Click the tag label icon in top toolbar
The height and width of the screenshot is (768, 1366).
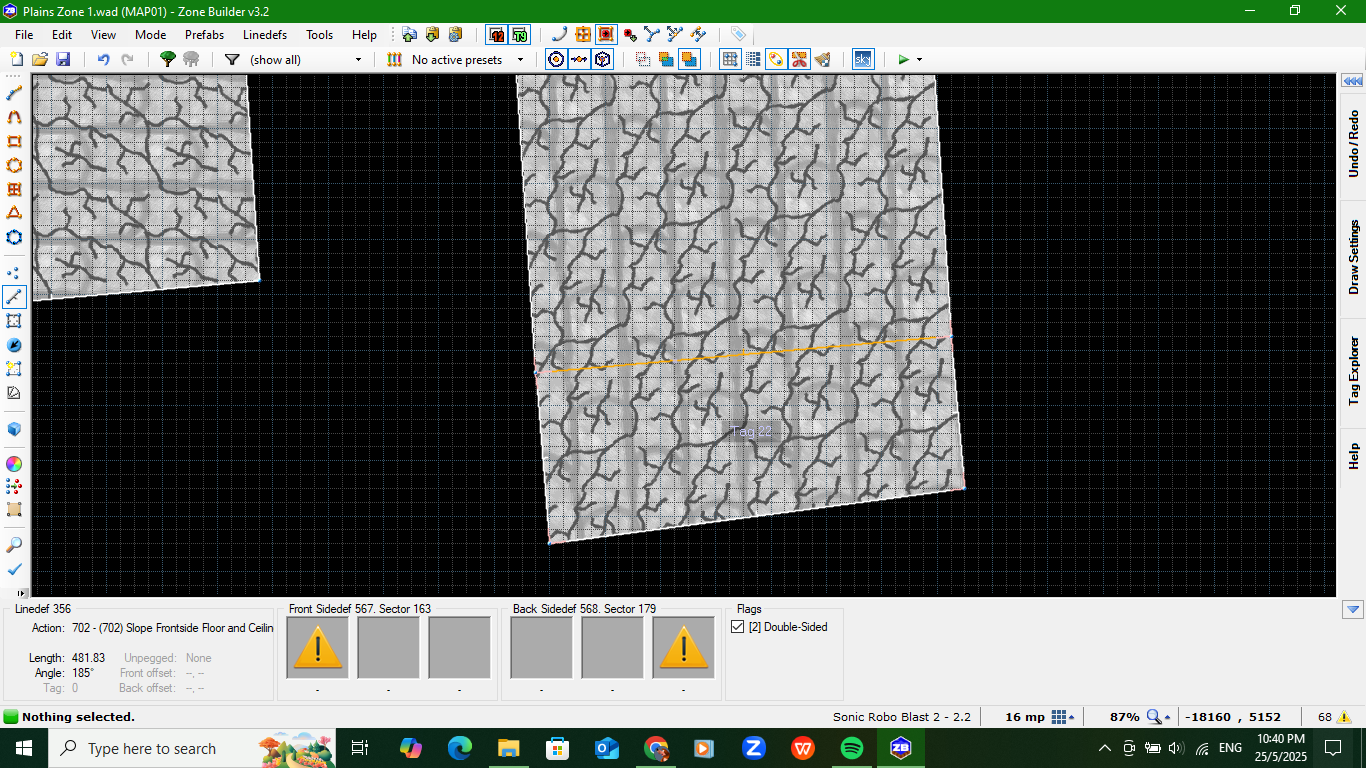tap(737, 35)
